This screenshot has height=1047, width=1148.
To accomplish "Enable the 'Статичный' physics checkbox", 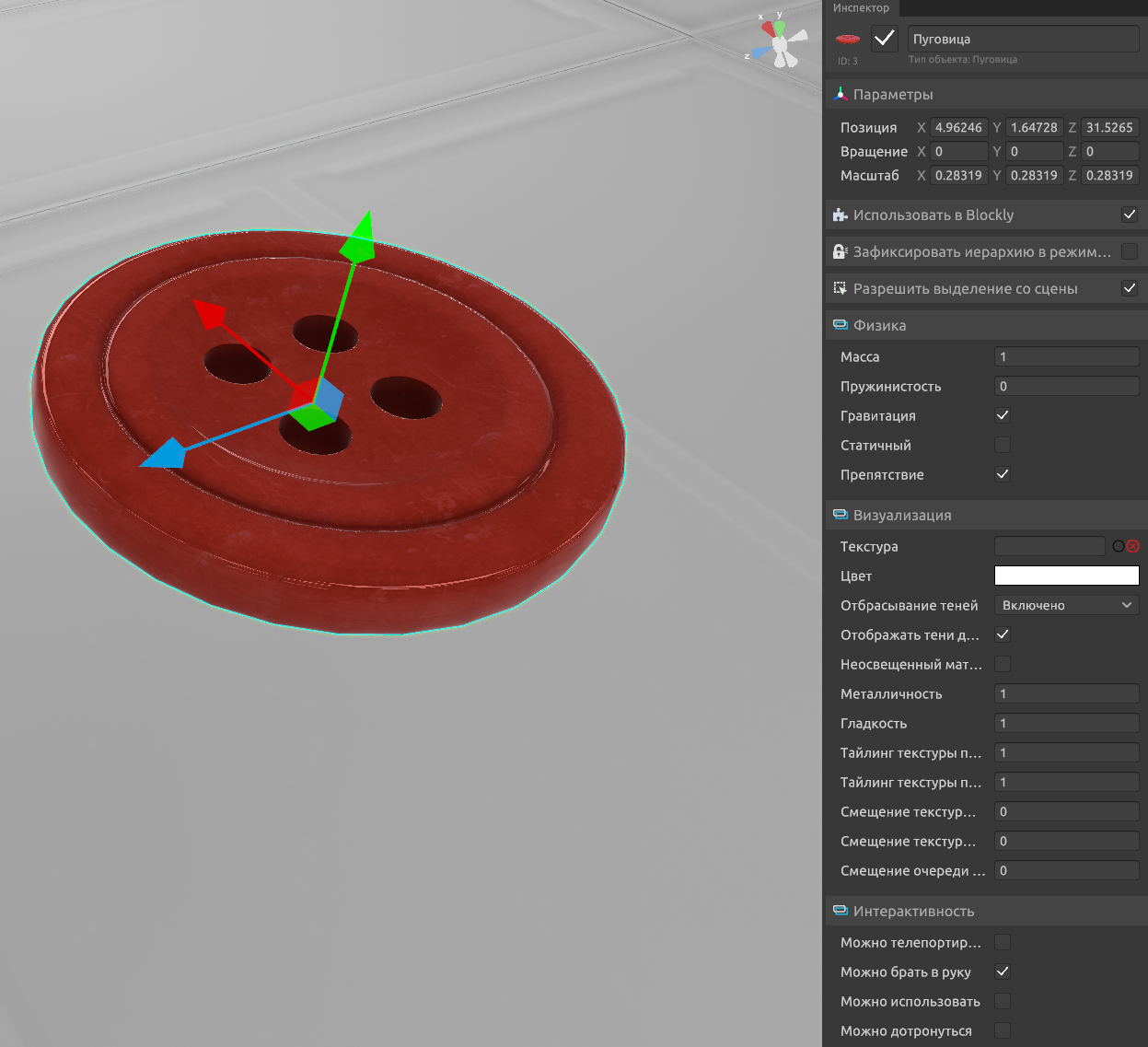I will tap(1003, 445).
